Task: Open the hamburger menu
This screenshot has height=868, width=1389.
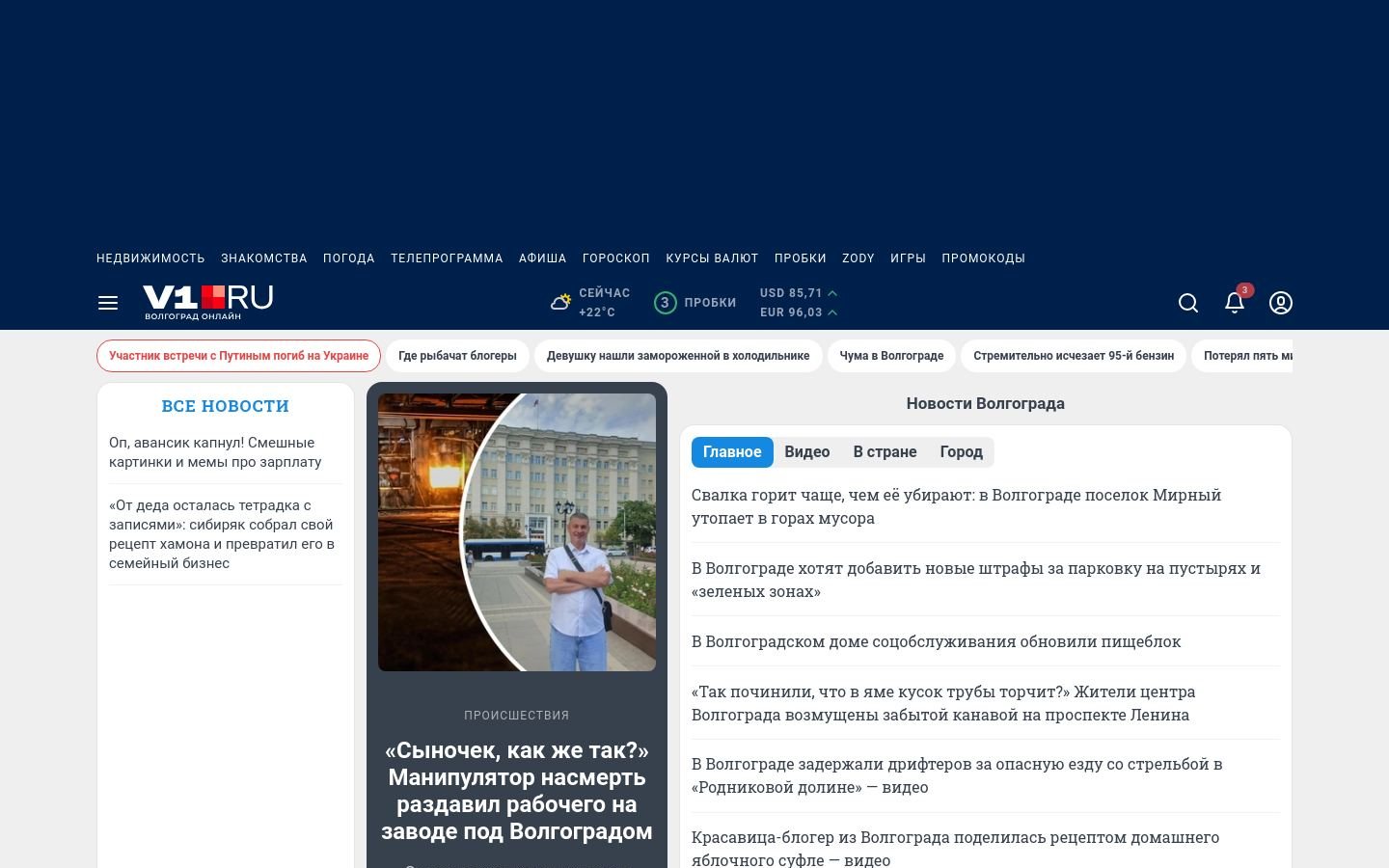Action: pos(108,303)
